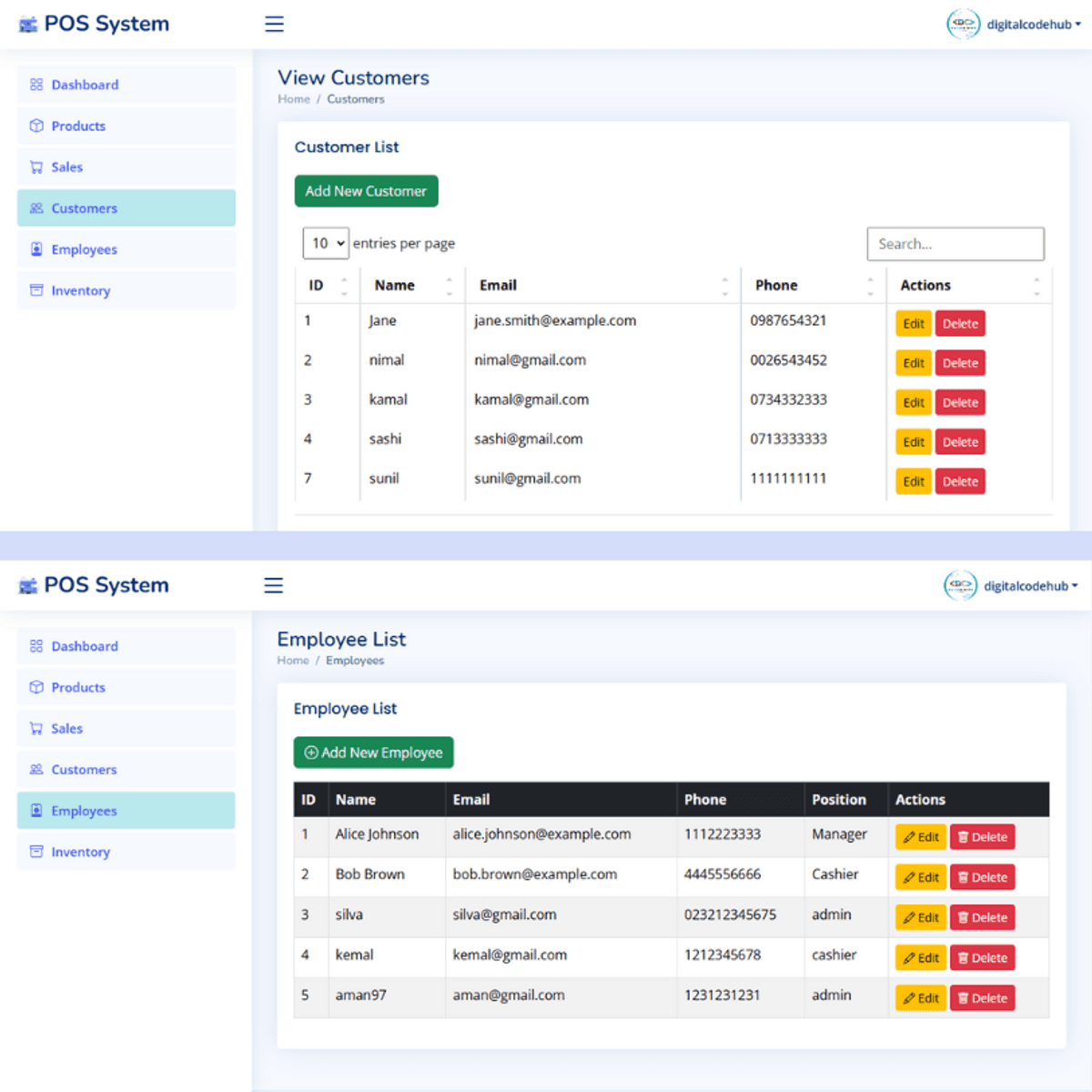This screenshot has height=1092, width=1092.
Task: Click the trash Delete icon for silva
Action: (x=963, y=917)
